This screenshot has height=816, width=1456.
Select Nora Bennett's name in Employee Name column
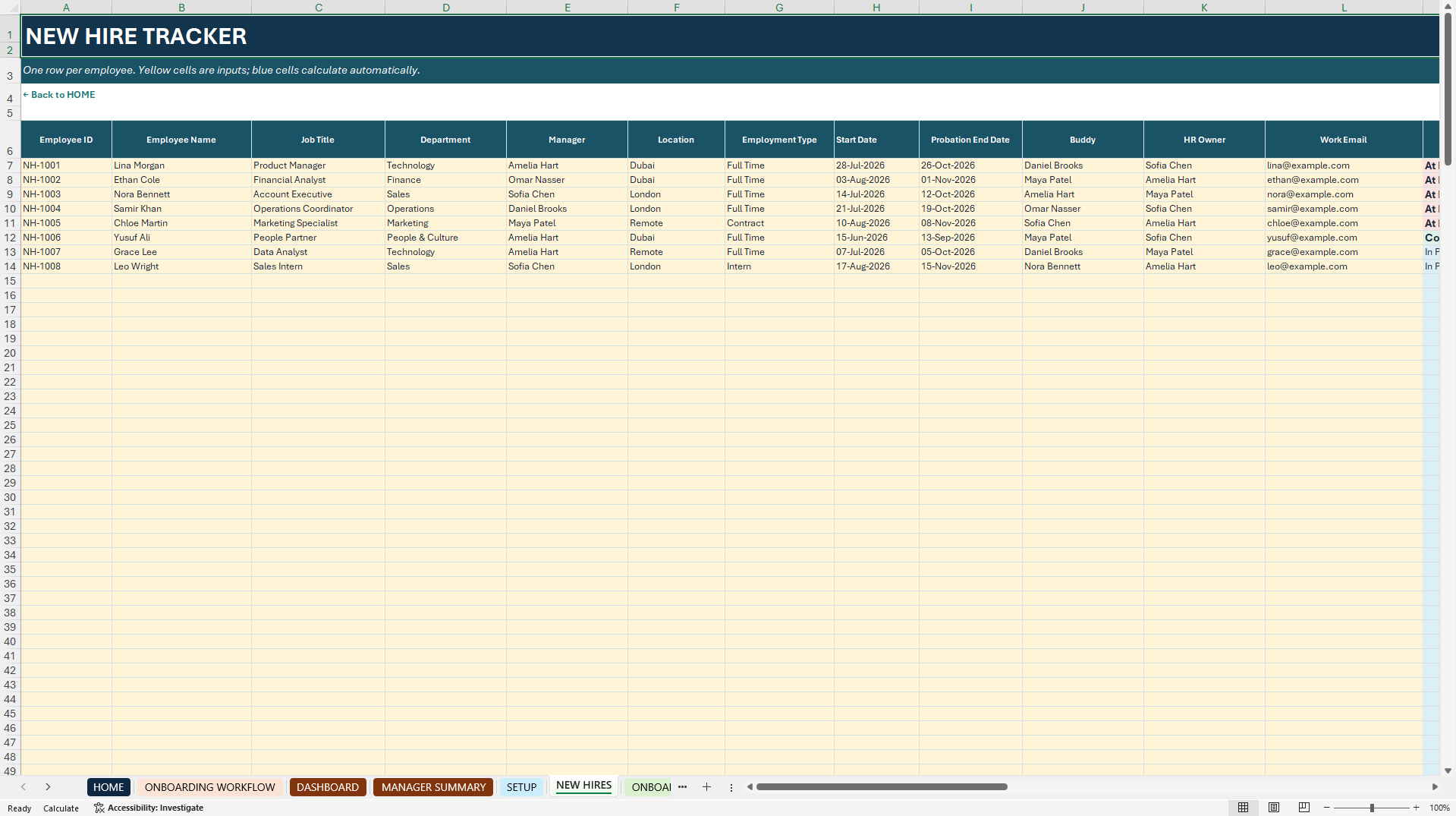(x=181, y=194)
